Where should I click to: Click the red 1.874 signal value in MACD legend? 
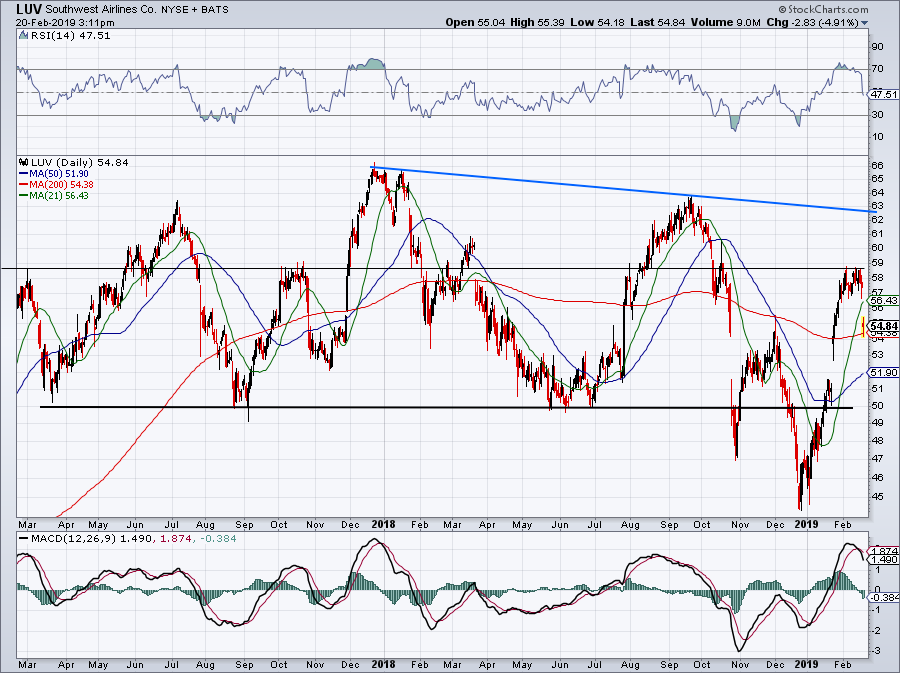[174, 539]
